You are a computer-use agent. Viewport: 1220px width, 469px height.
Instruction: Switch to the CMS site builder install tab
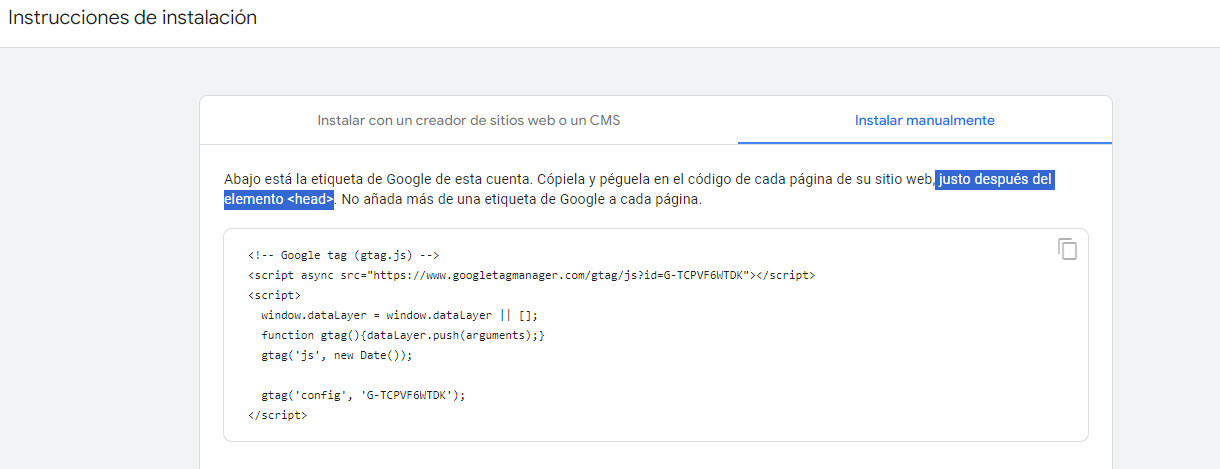pos(468,120)
